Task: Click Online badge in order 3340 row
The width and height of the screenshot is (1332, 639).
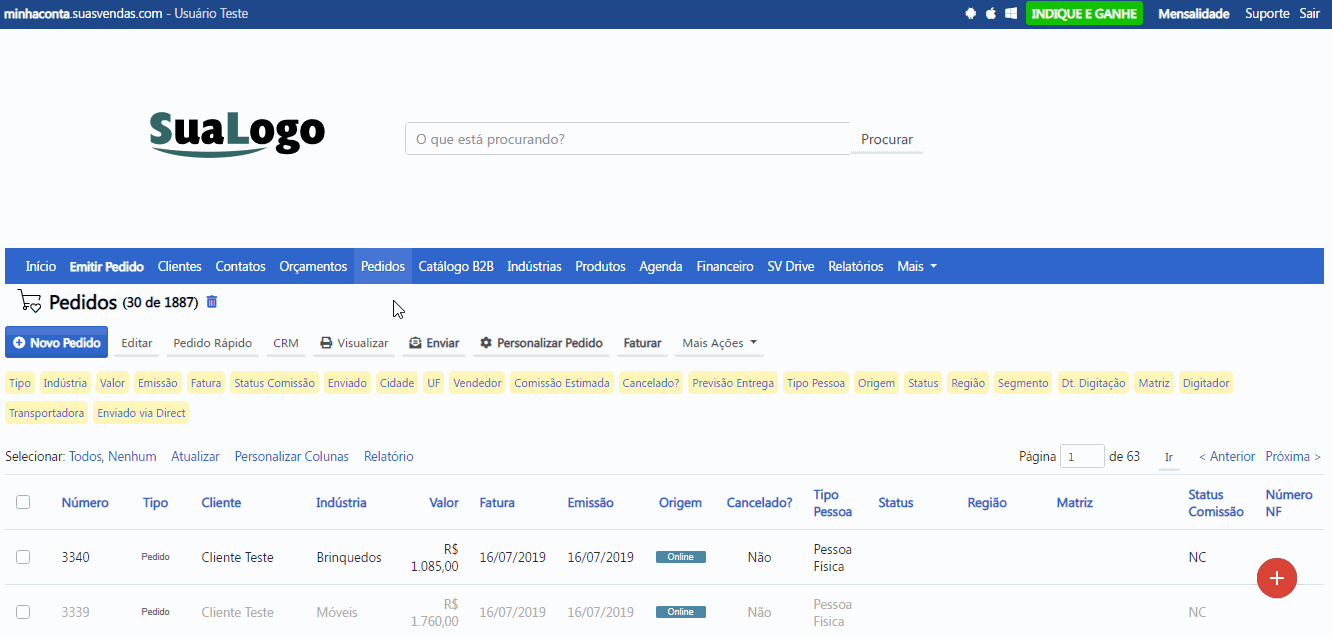Action: (681, 557)
